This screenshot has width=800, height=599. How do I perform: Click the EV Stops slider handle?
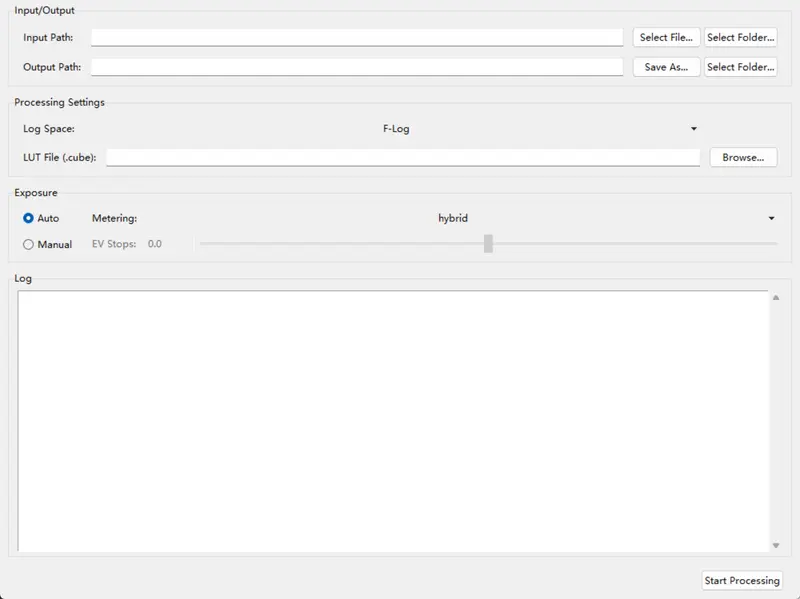point(488,243)
